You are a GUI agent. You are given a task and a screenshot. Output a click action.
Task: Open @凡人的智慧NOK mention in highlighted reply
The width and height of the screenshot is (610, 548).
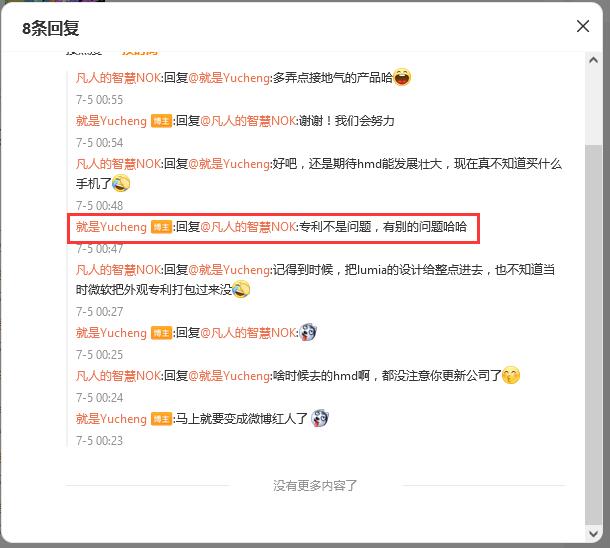248,227
